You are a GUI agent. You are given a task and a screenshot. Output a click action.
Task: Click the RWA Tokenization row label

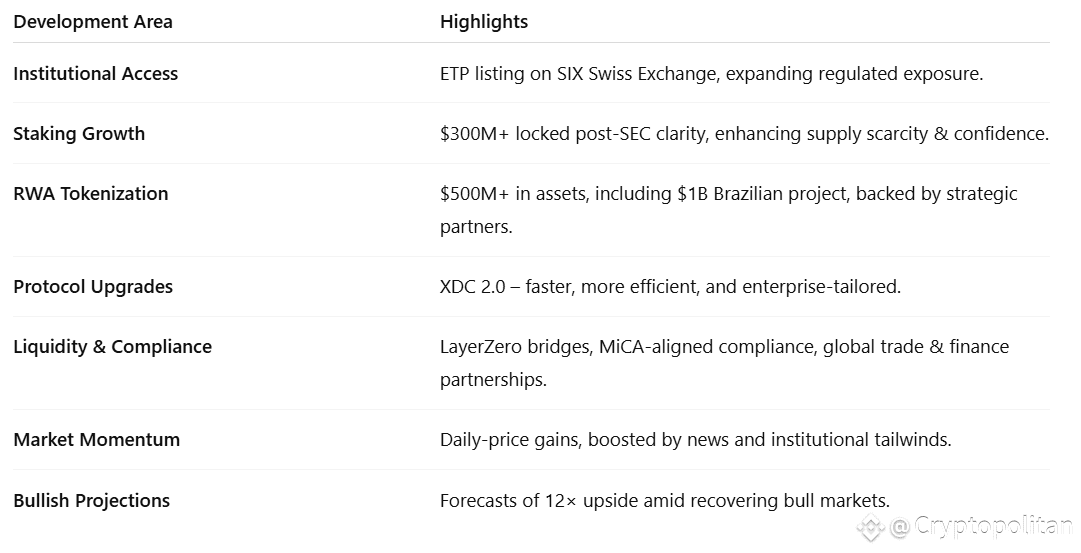tap(91, 194)
